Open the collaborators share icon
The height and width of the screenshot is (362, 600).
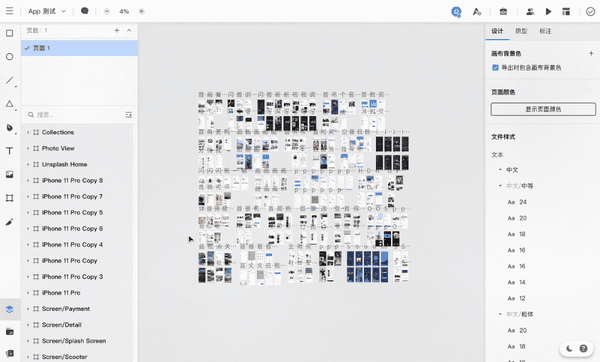click(530, 11)
